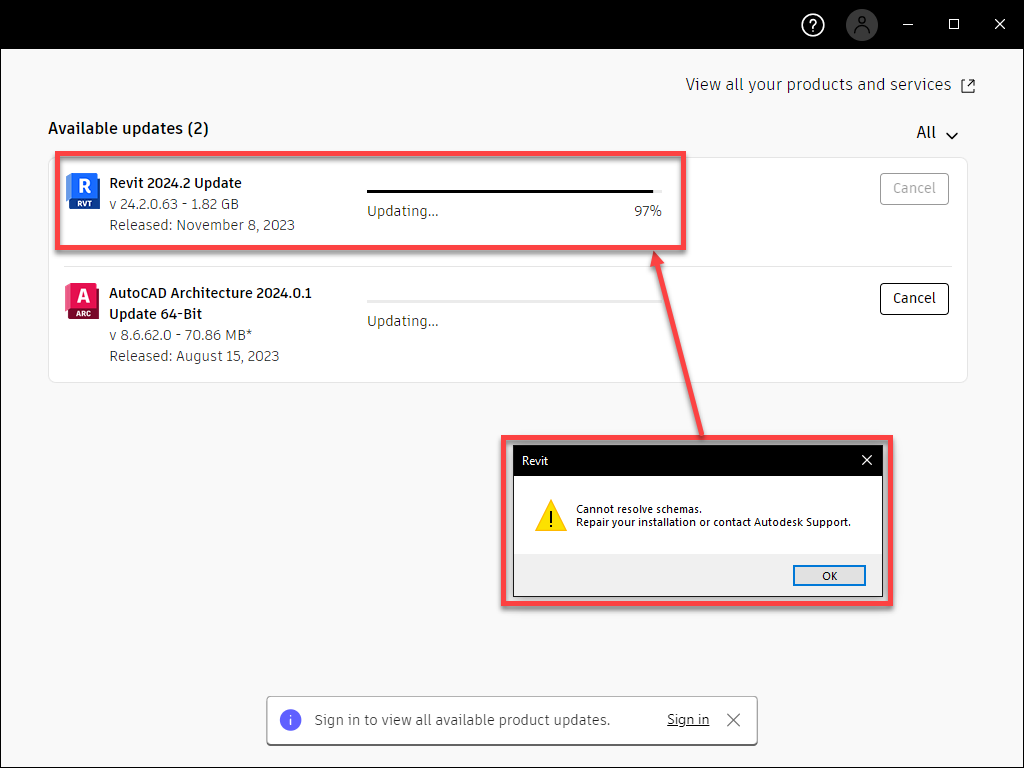Screen dimensions: 1024x768
Task: Maximize the Autodesk updates window
Action: [x=953, y=24]
